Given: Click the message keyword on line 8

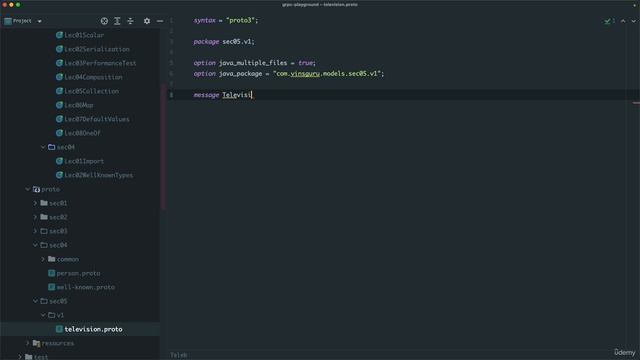Looking at the screenshot, I should pyautogui.click(x=206, y=95).
